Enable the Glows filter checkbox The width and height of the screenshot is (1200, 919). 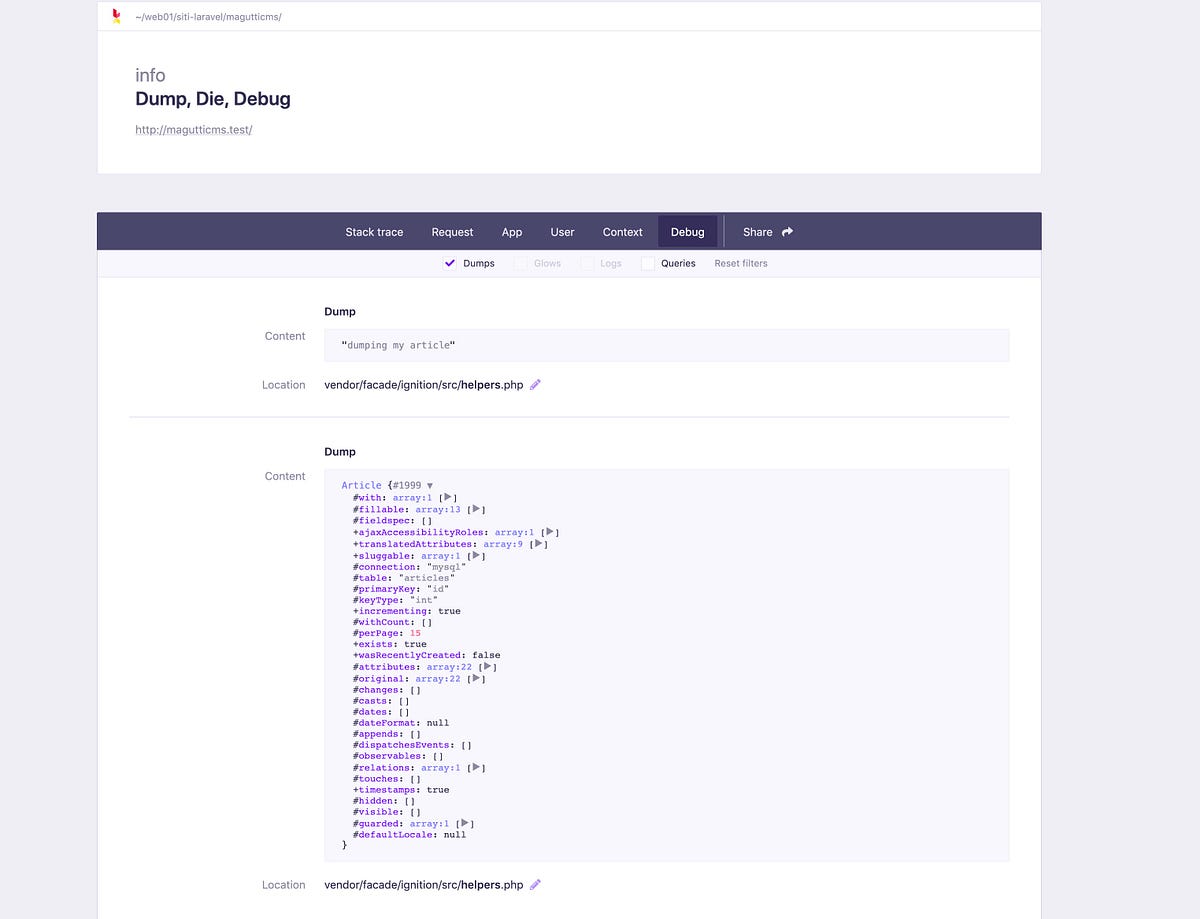point(520,263)
